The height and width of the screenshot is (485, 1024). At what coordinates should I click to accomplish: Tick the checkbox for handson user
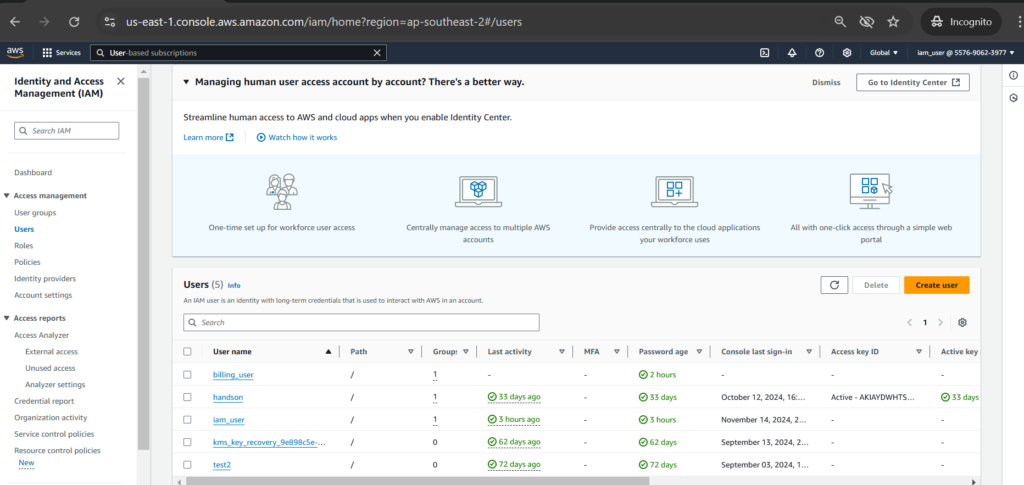[187, 397]
